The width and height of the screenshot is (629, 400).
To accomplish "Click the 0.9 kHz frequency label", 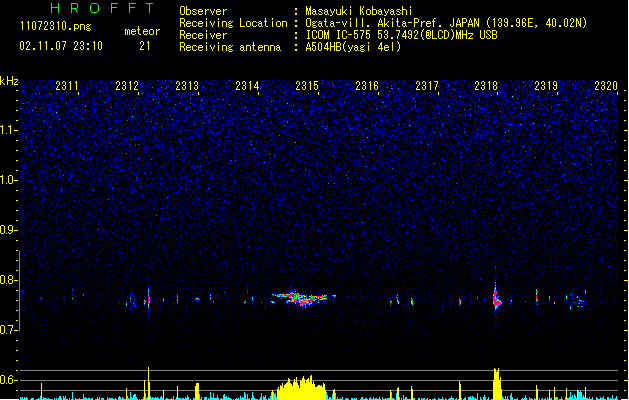I will click(x=9, y=230).
